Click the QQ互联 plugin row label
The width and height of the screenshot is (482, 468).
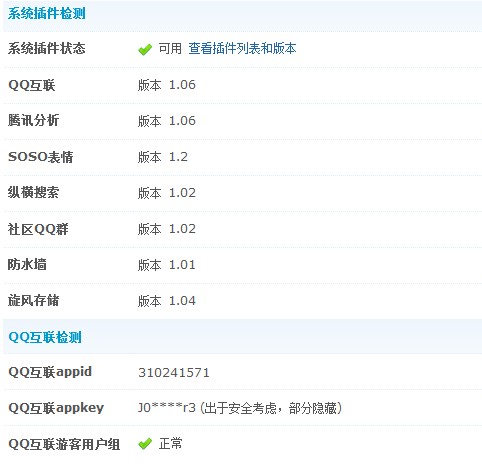click(x=32, y=85)
